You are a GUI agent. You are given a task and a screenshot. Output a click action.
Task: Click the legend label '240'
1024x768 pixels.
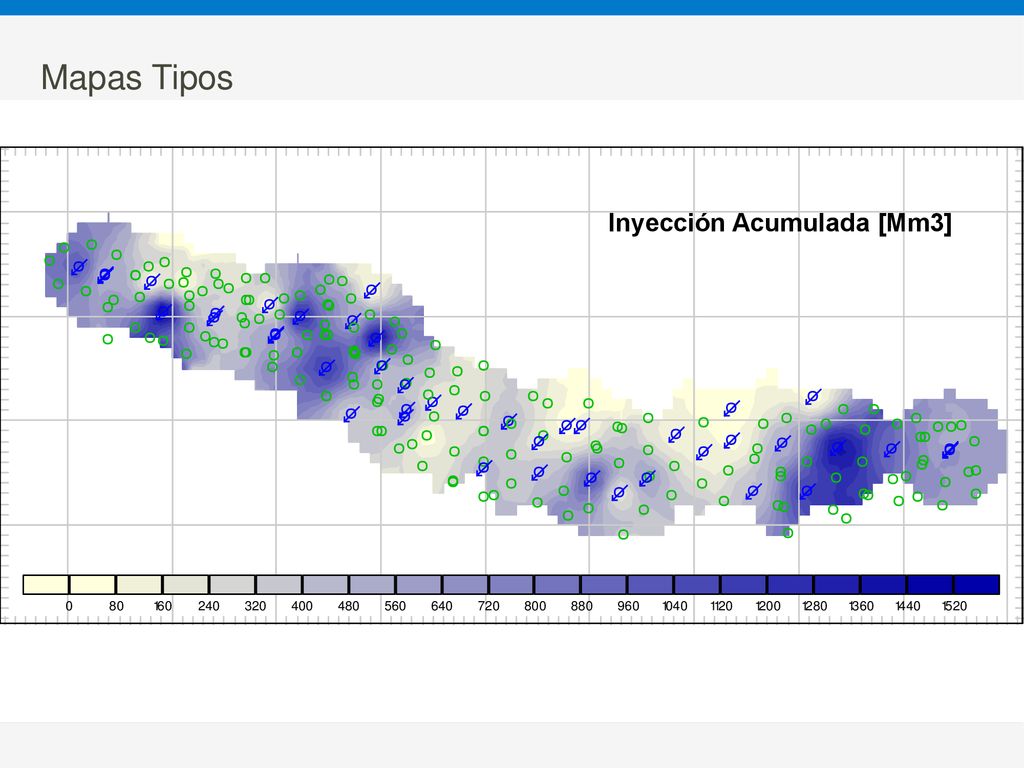[209, 606]
